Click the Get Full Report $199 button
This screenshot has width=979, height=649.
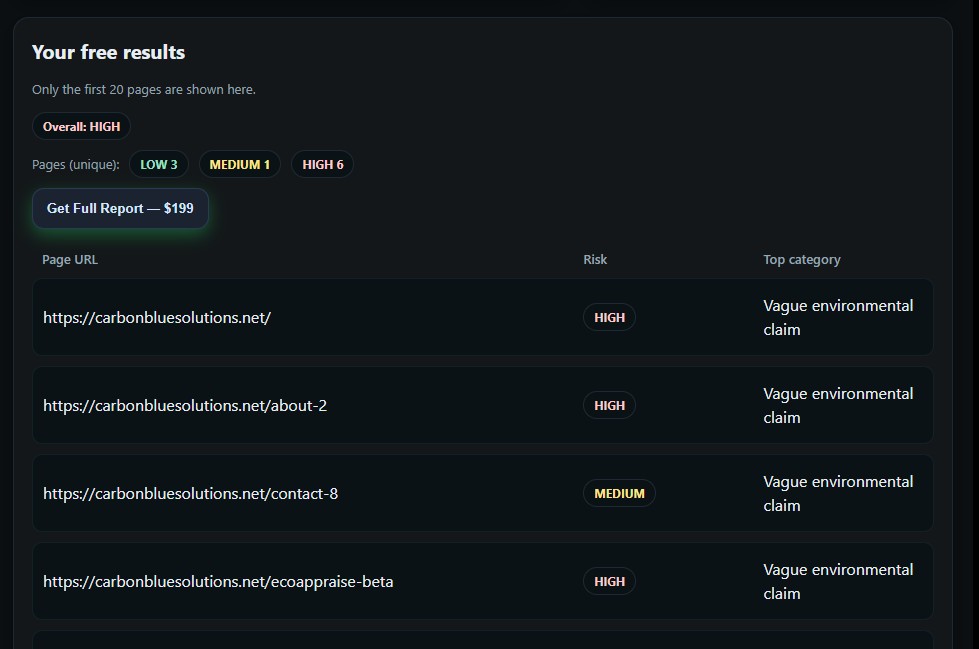(120, 209)
